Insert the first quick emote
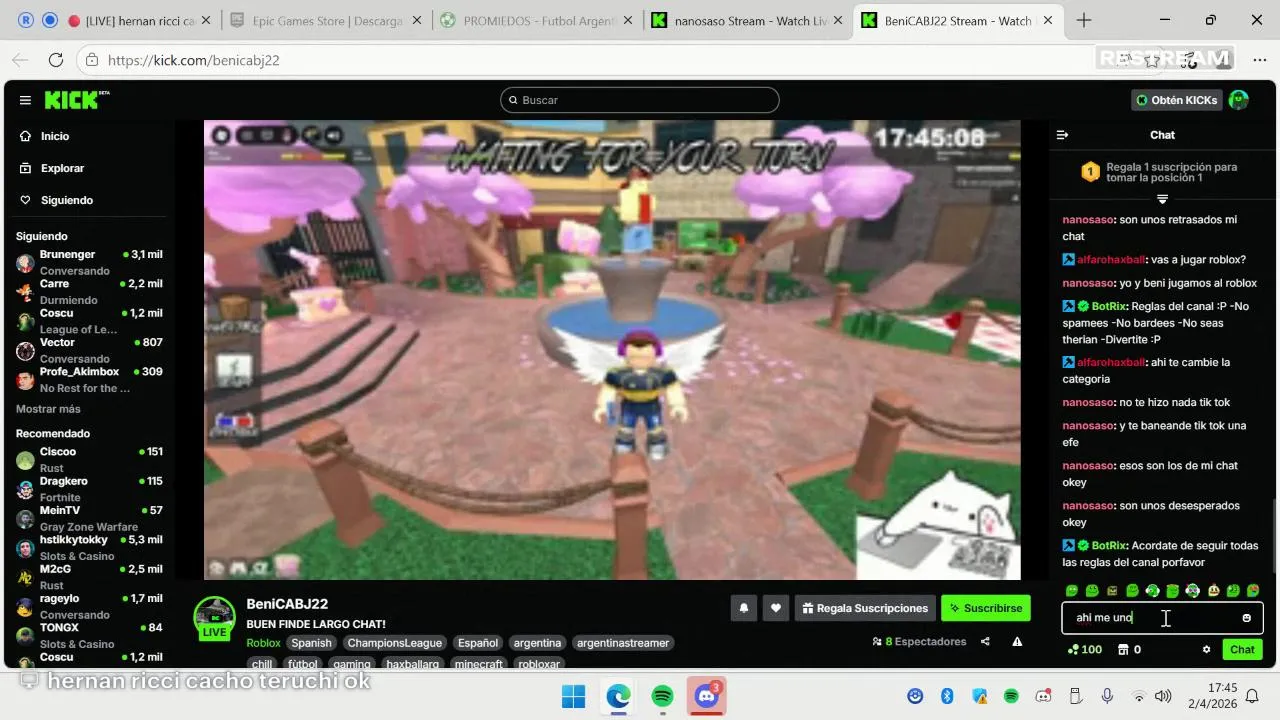 tap(1072, 591)
